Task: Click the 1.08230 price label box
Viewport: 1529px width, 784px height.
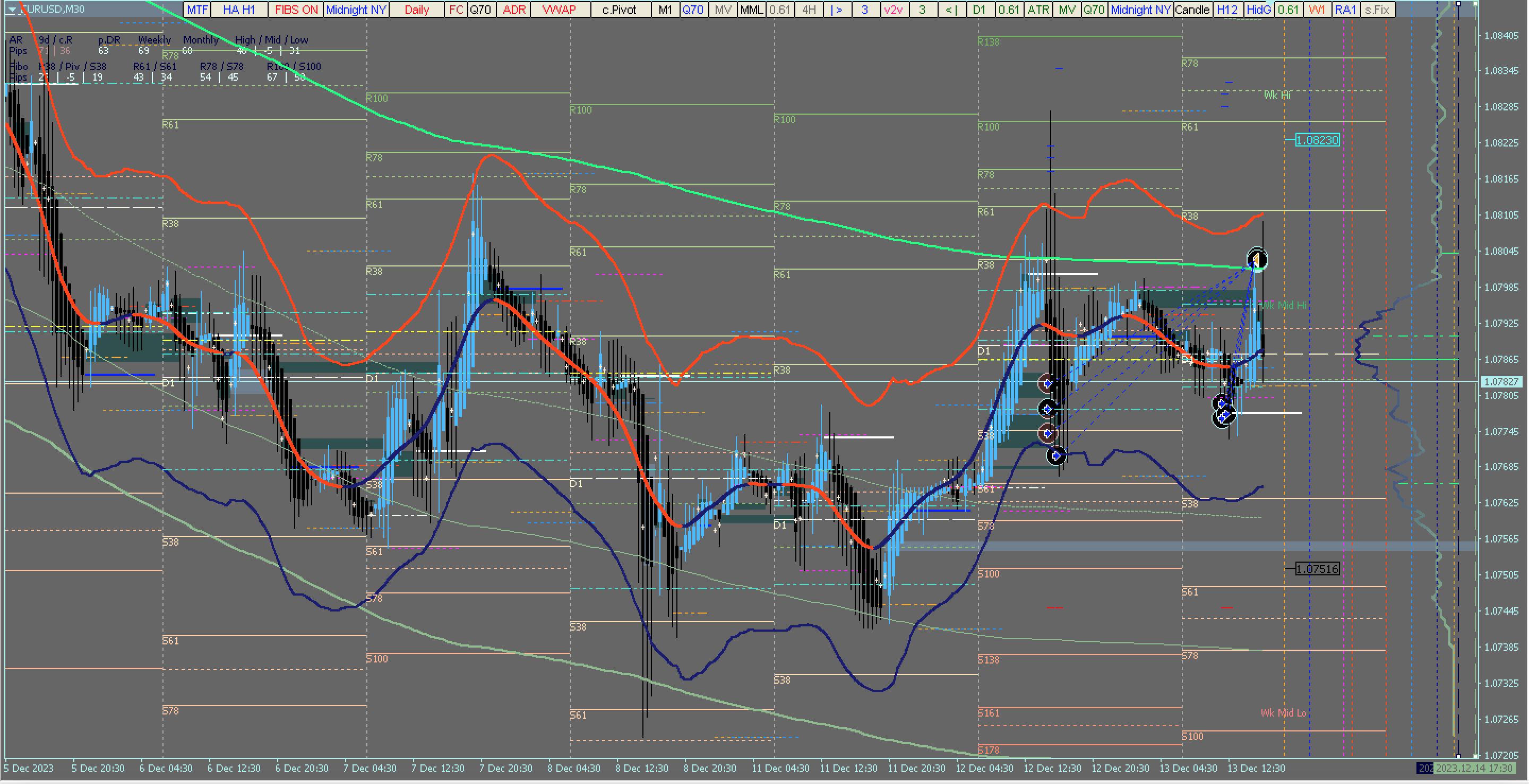Action: (x=1317, y=140)
